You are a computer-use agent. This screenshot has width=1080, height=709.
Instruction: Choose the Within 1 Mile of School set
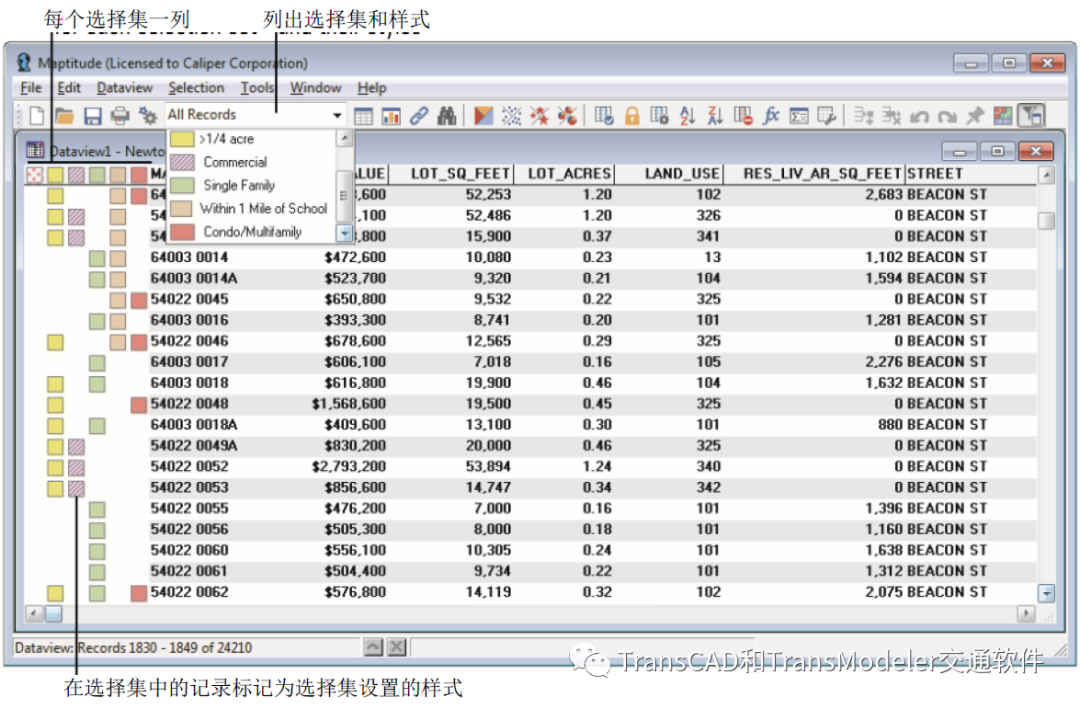pos(263,208)
